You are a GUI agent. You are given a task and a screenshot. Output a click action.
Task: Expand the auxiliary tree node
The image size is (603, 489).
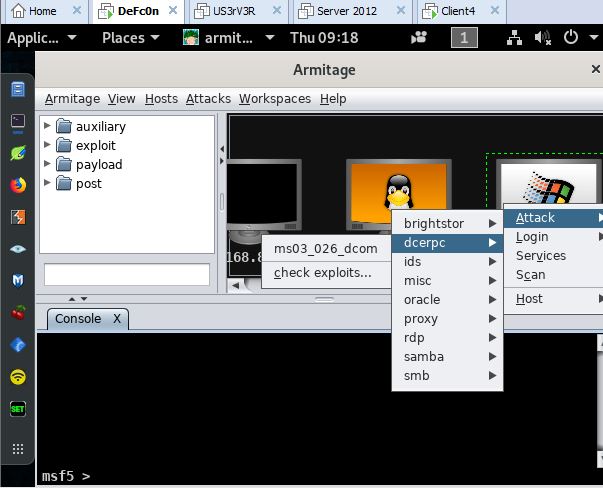pyautogui.click(x=47, y=126)
